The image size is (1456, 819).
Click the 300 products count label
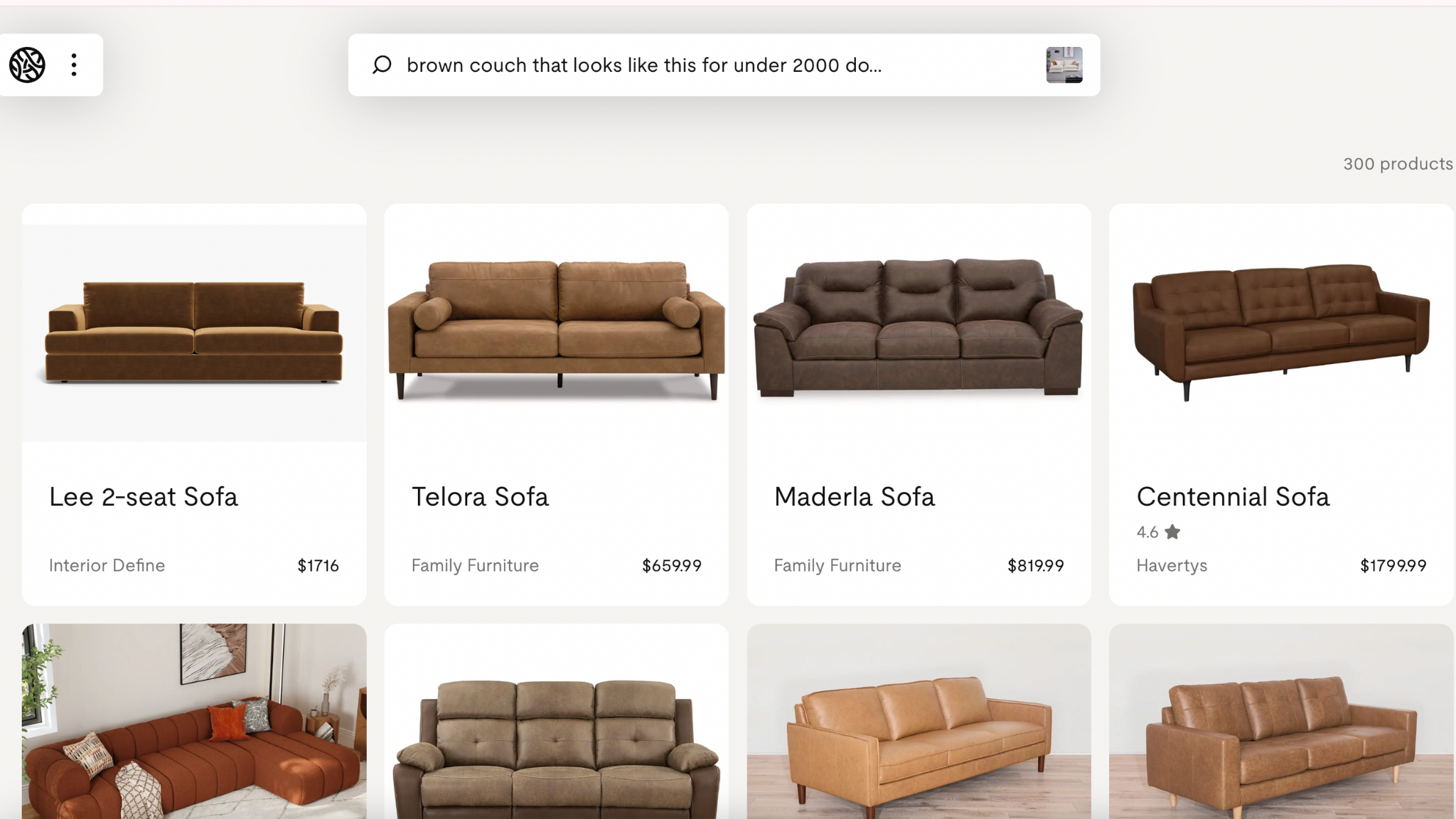[1398, 164]
